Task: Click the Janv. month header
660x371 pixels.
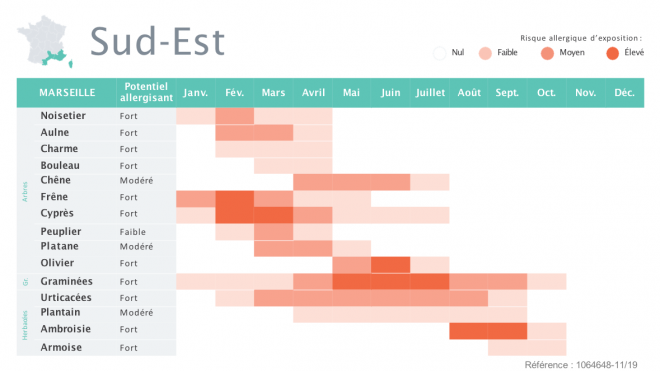Action: click(x=196, y=93)
